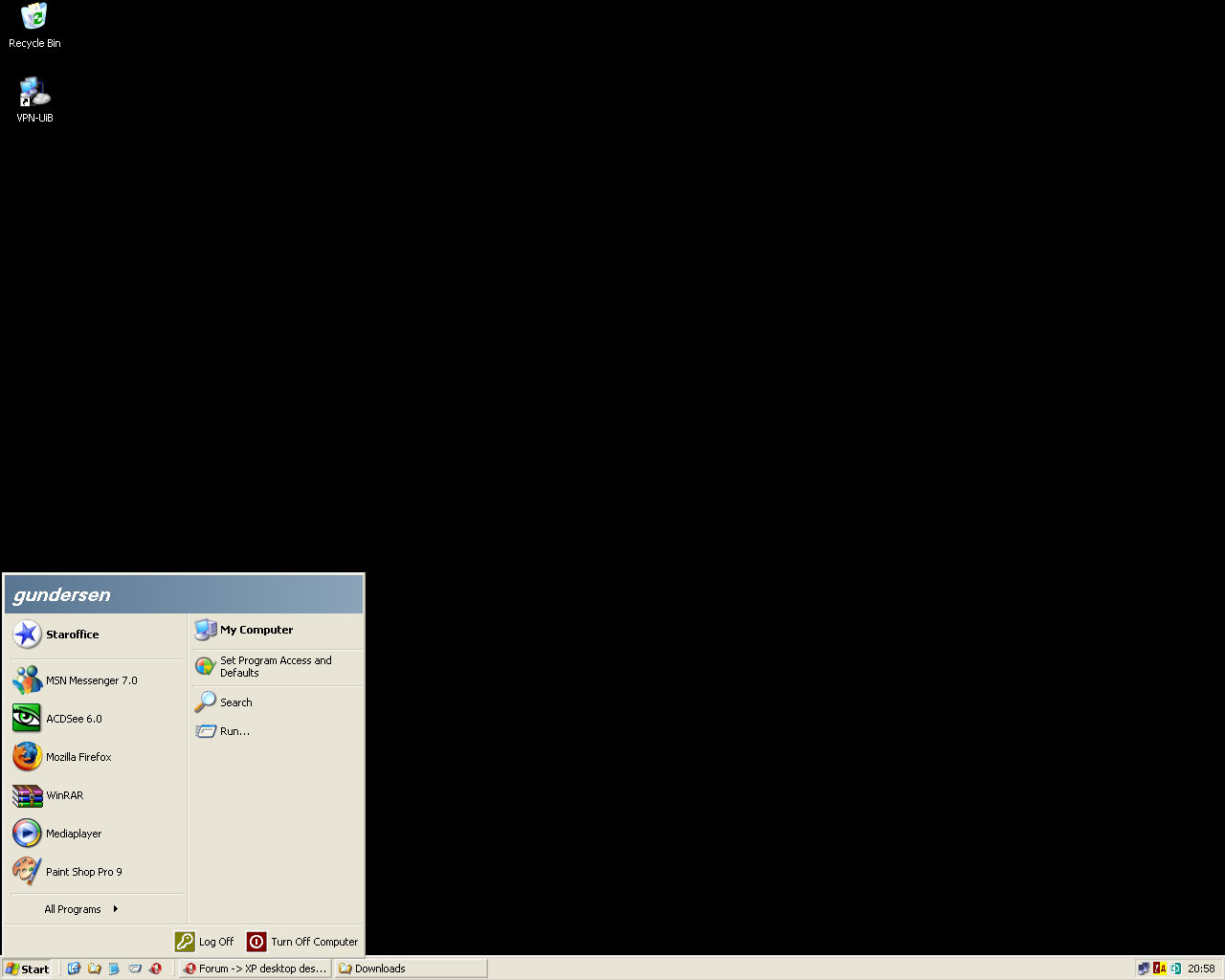
Task: Click the Turn Off Computer button
Action: click(x=302, y=942)
